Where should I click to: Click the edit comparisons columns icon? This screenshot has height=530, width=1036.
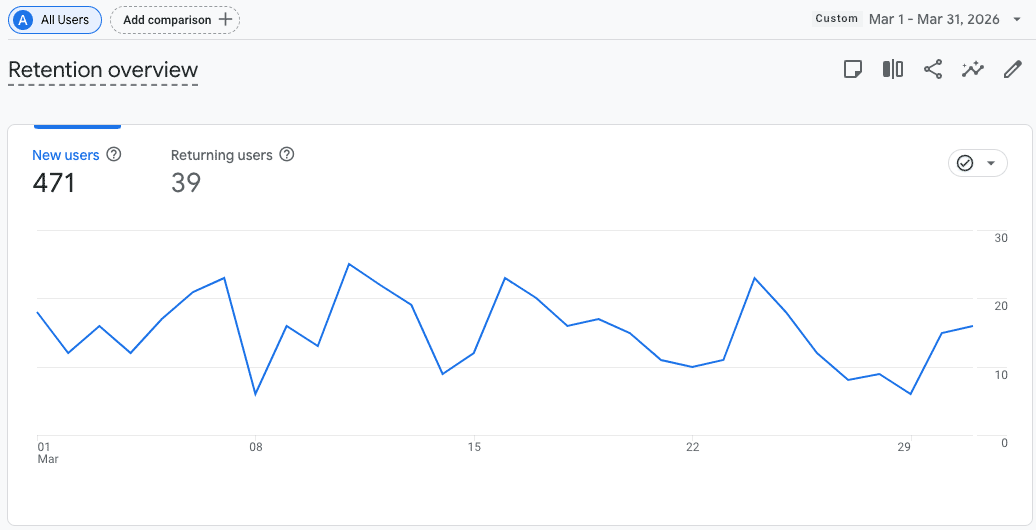tap(893, 70)
